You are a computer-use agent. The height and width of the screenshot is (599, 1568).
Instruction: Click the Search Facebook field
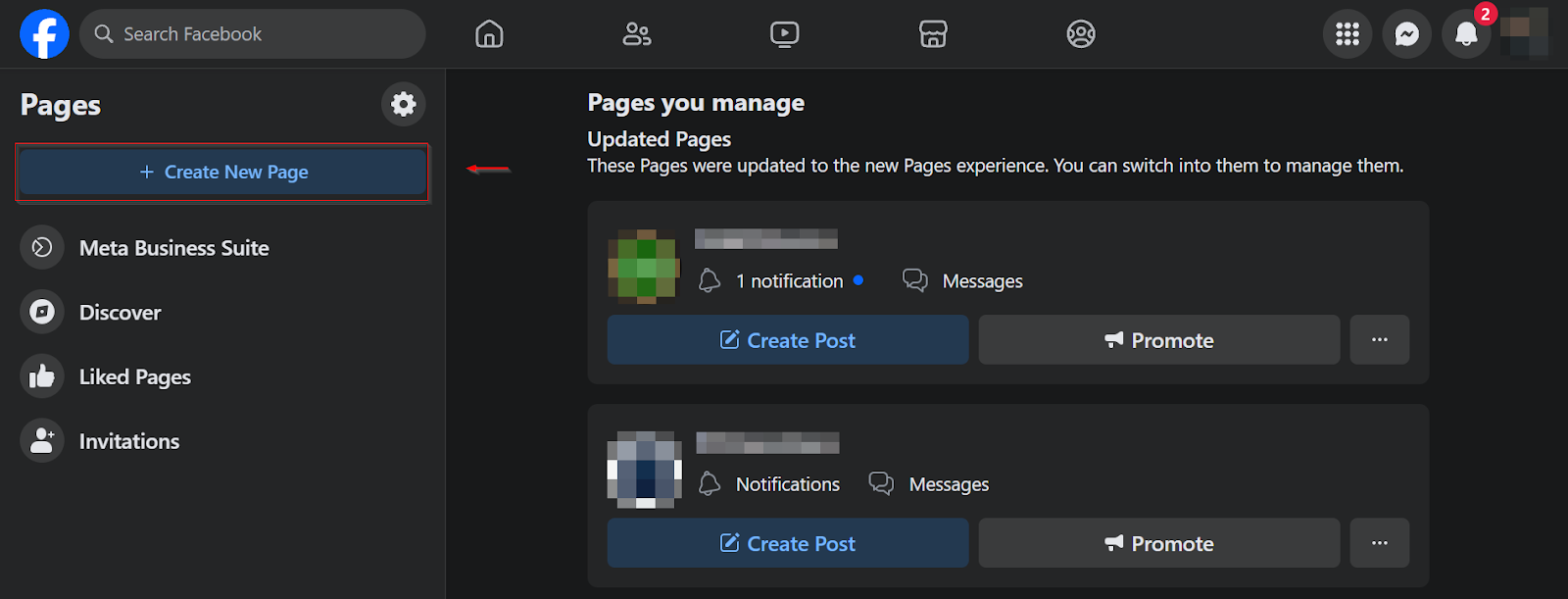[x=253, y=34]
